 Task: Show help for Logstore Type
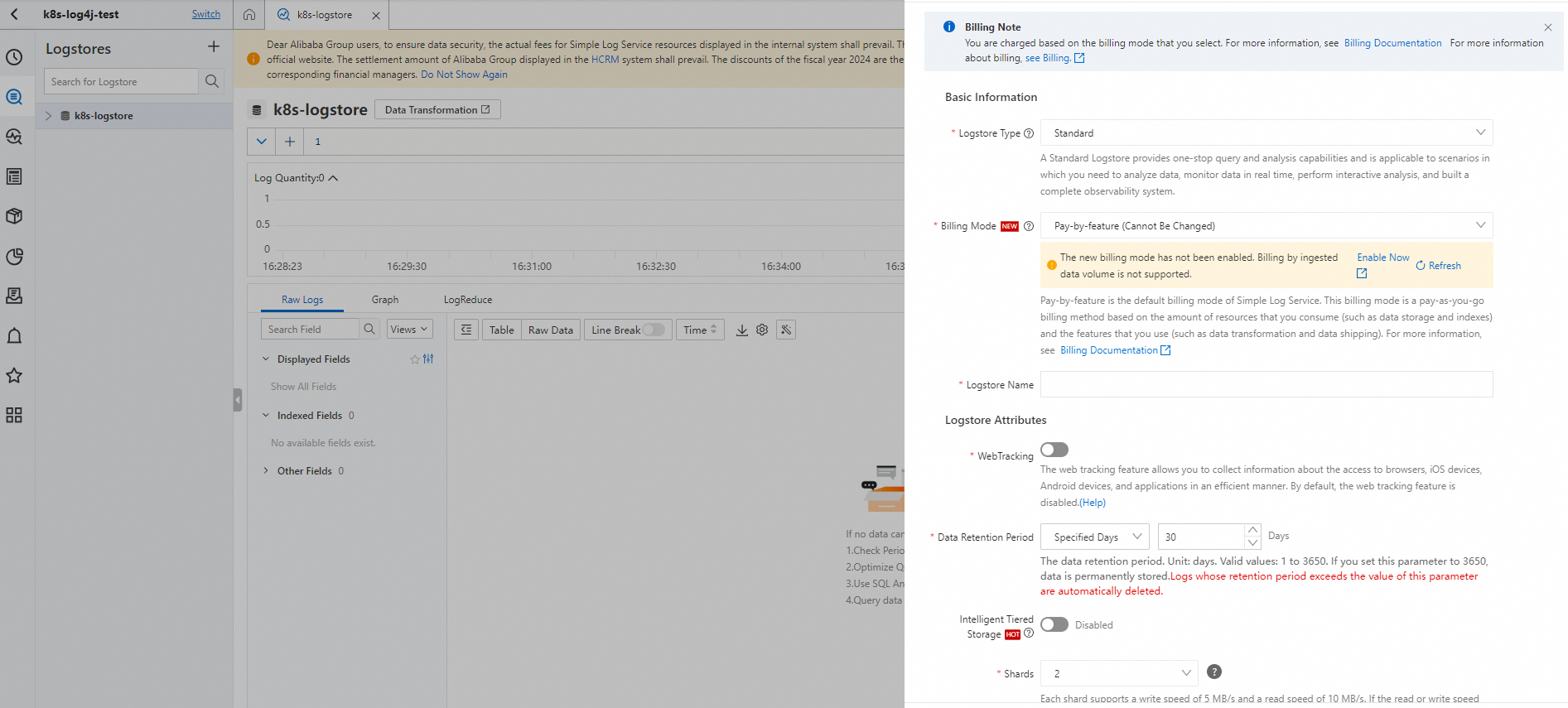(1029, 133)
